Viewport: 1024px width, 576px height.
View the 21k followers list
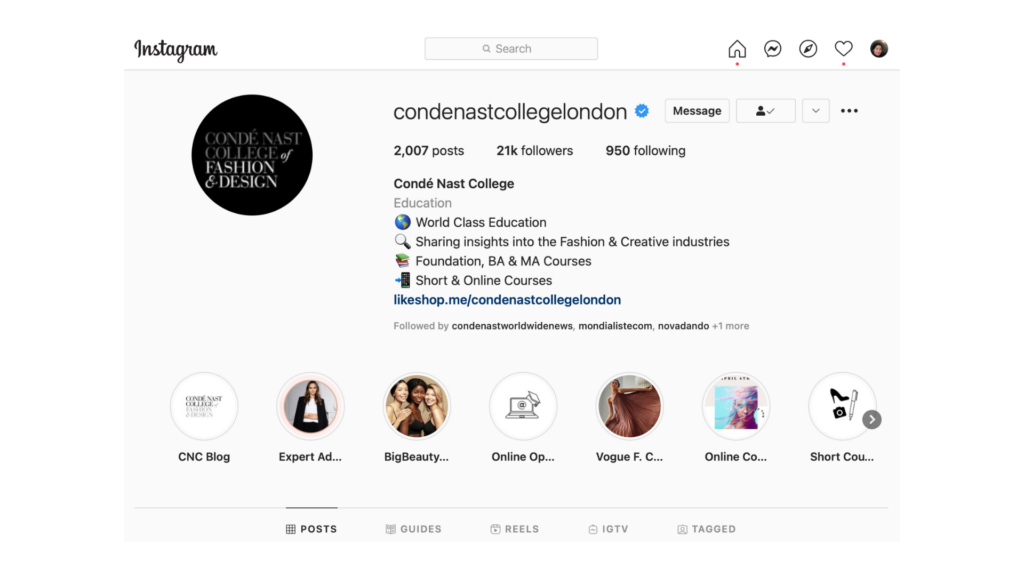tap(534, 151)
